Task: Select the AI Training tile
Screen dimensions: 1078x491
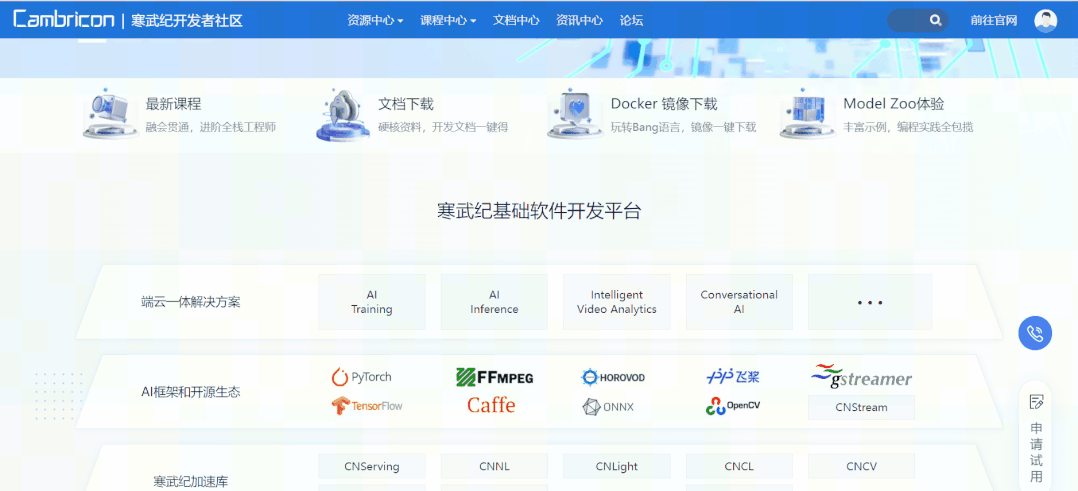Action: click(x=372, y=302)
